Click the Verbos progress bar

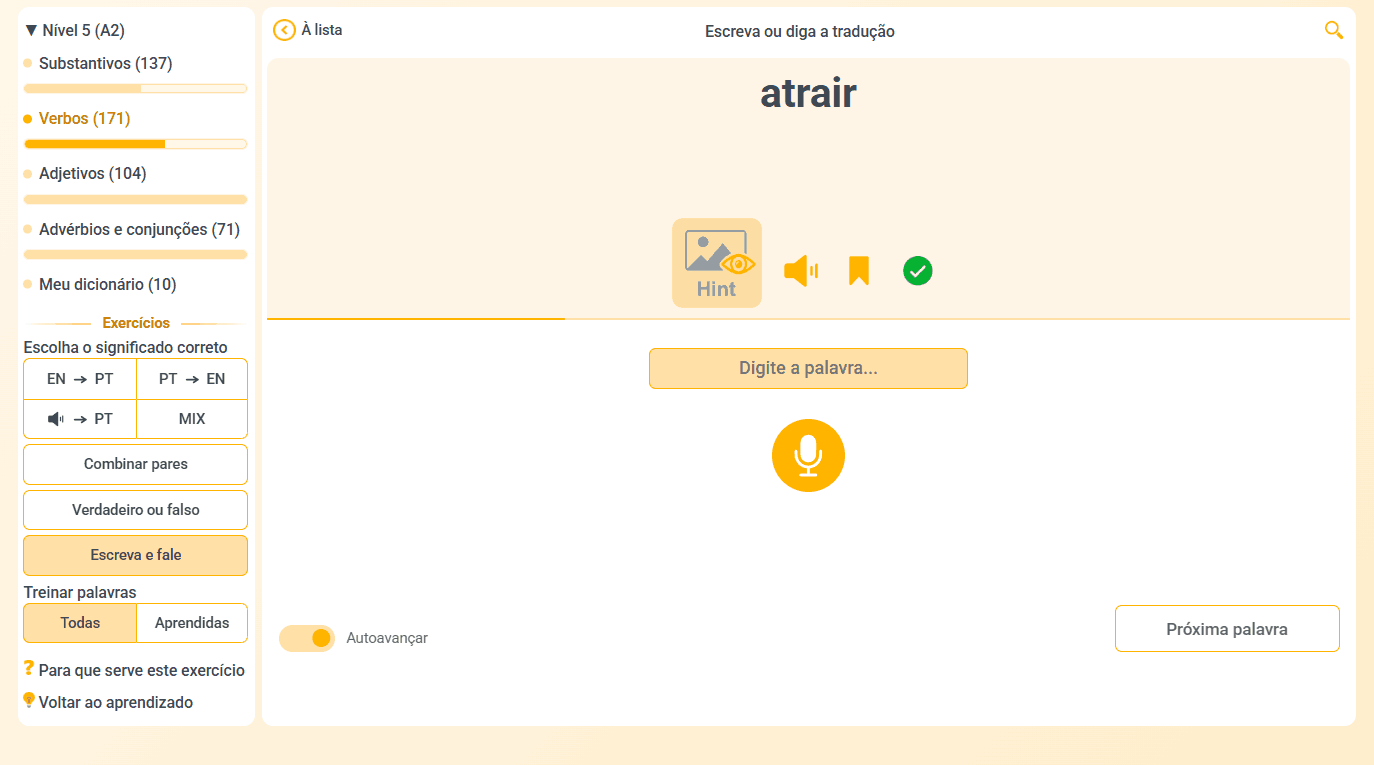click(136, 144)
